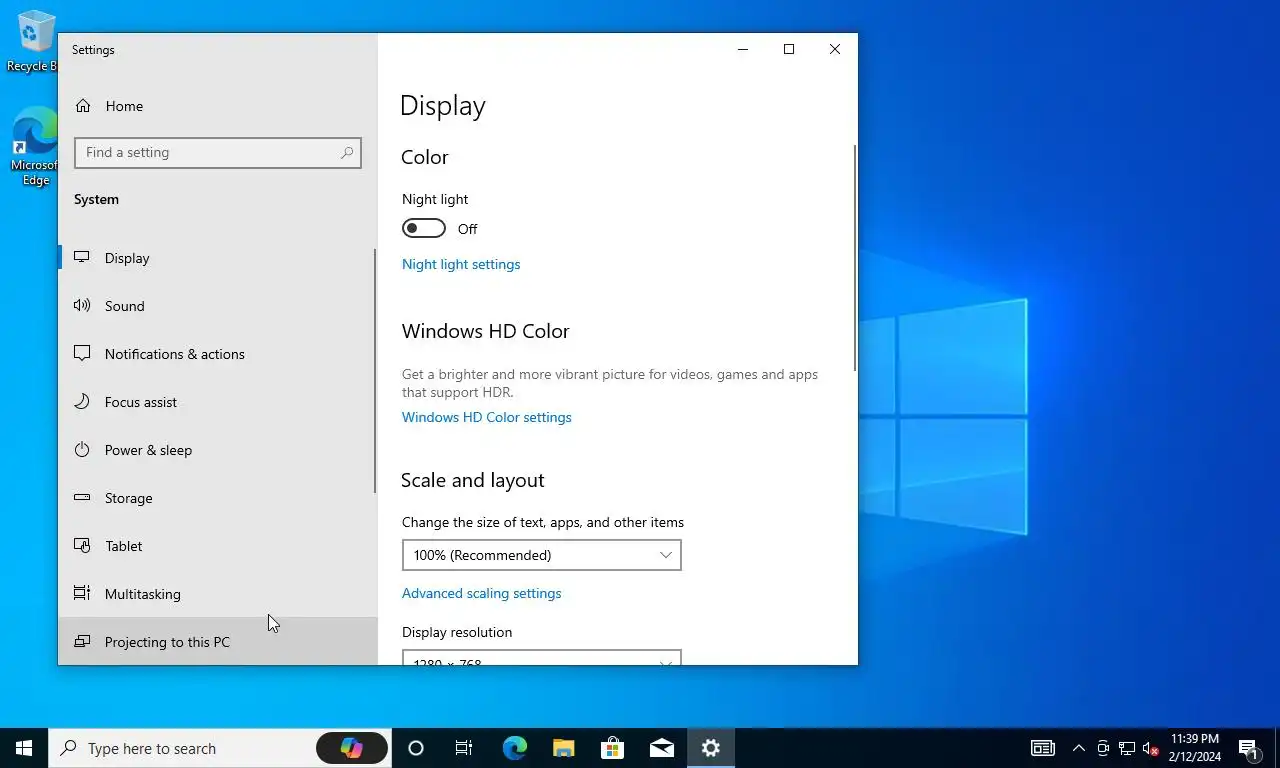Maximize the Settings window

point(789,49)
